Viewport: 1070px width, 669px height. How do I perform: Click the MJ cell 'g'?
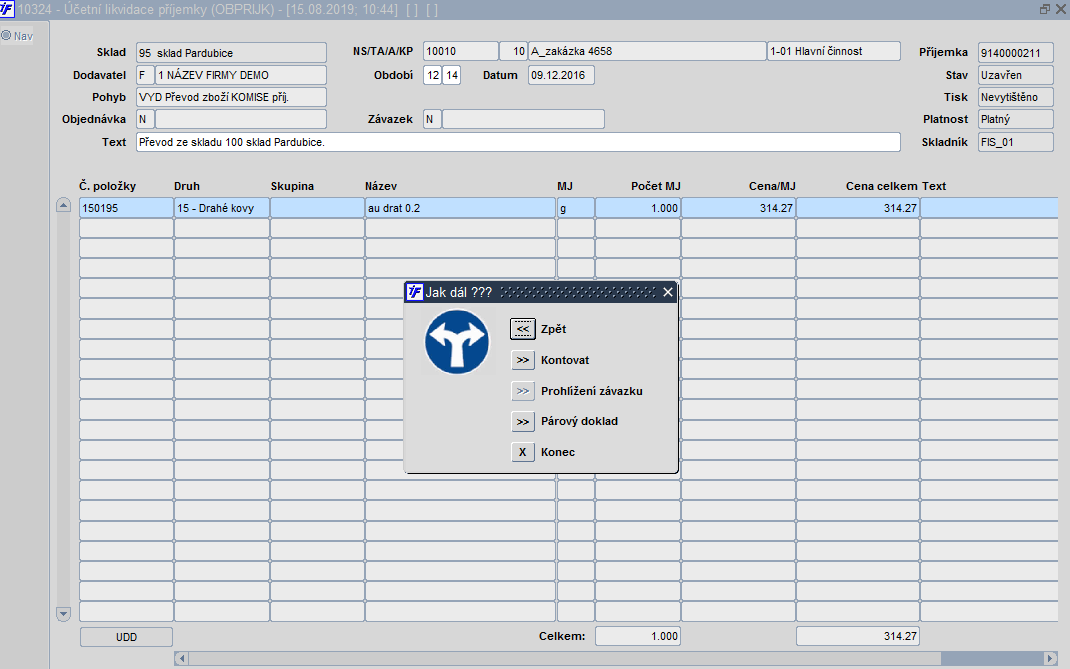576,208
